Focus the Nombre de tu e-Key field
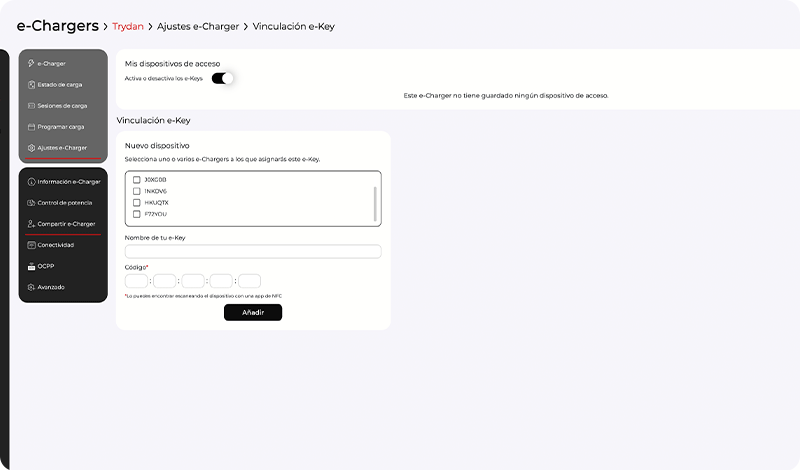This screenshot has width=800, height=470. pyautogui.click(x=252, y=251)
